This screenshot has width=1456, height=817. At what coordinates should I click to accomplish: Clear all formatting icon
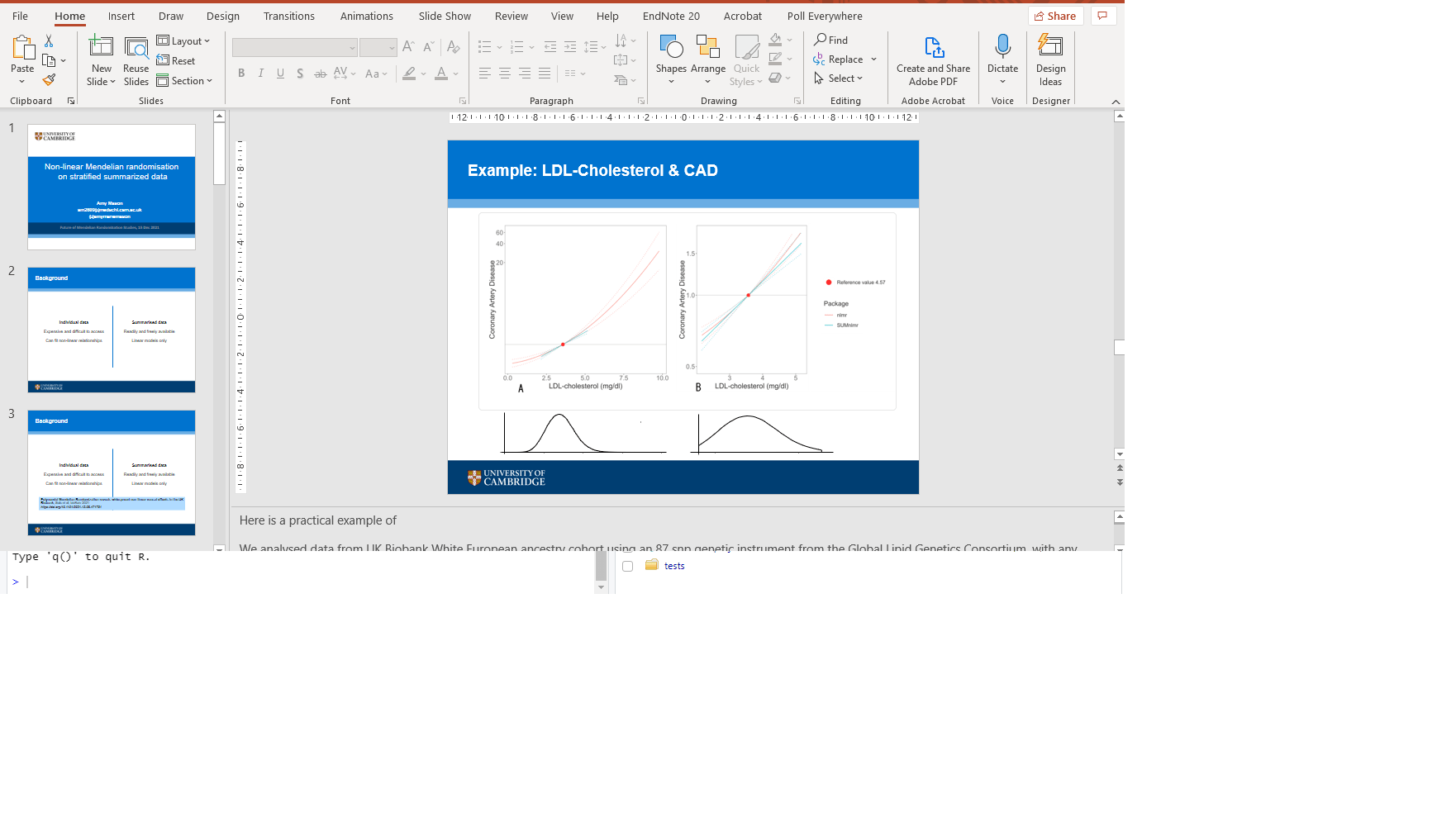453,47
